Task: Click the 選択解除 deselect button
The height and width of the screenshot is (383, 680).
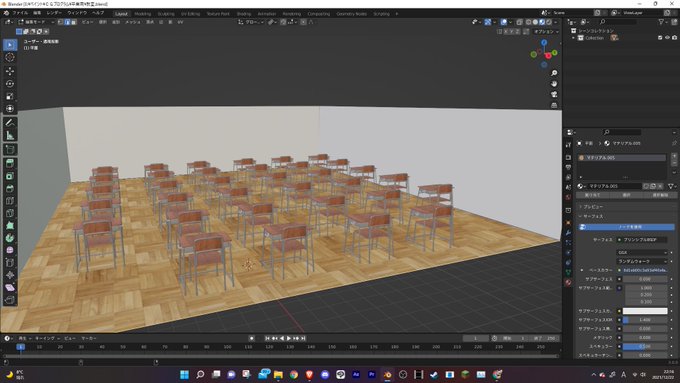Action: [x=660, y=195]
